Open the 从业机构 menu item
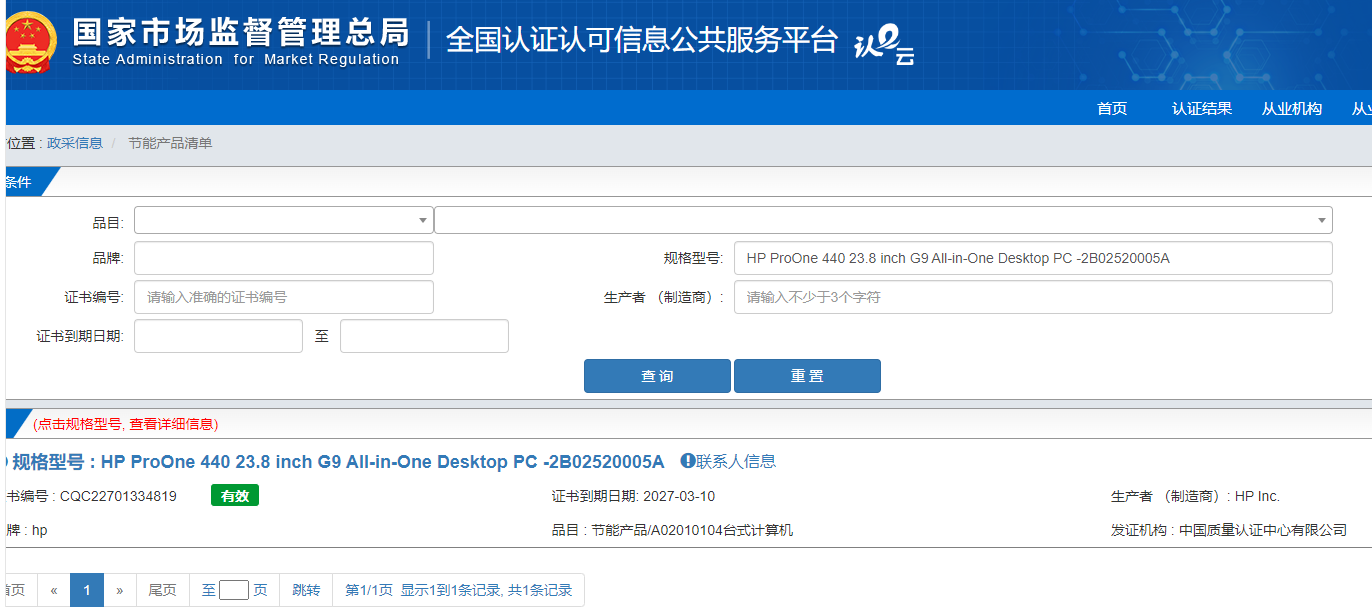 pyautogui.click(x=1292, y=109)
